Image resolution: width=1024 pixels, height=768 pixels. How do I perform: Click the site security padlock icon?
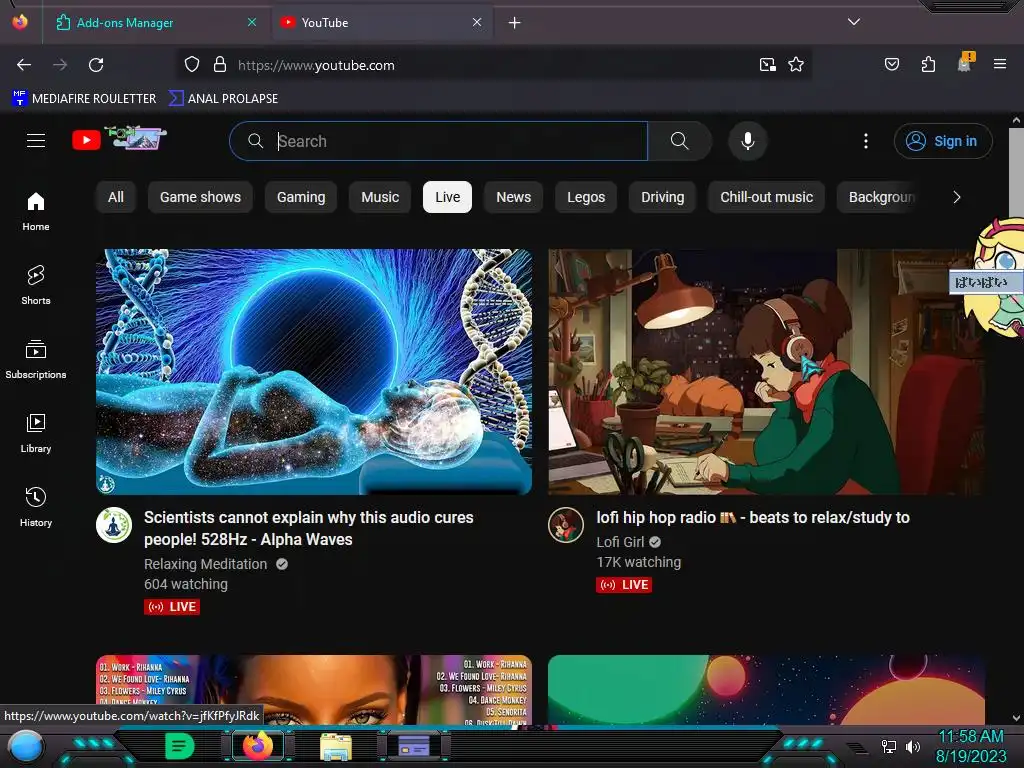pos(220,65)
